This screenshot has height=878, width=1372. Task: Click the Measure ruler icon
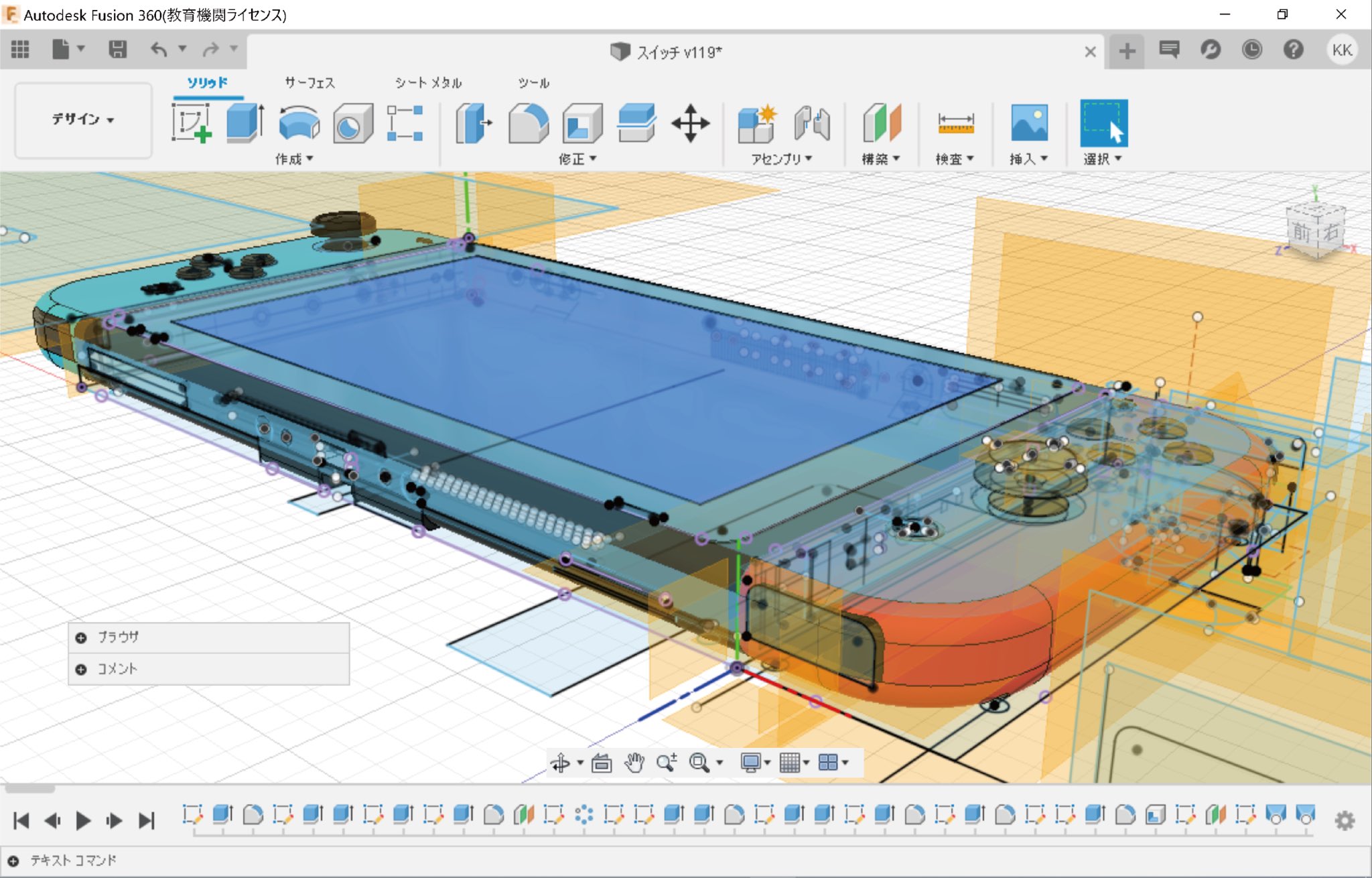pos(955,123)
